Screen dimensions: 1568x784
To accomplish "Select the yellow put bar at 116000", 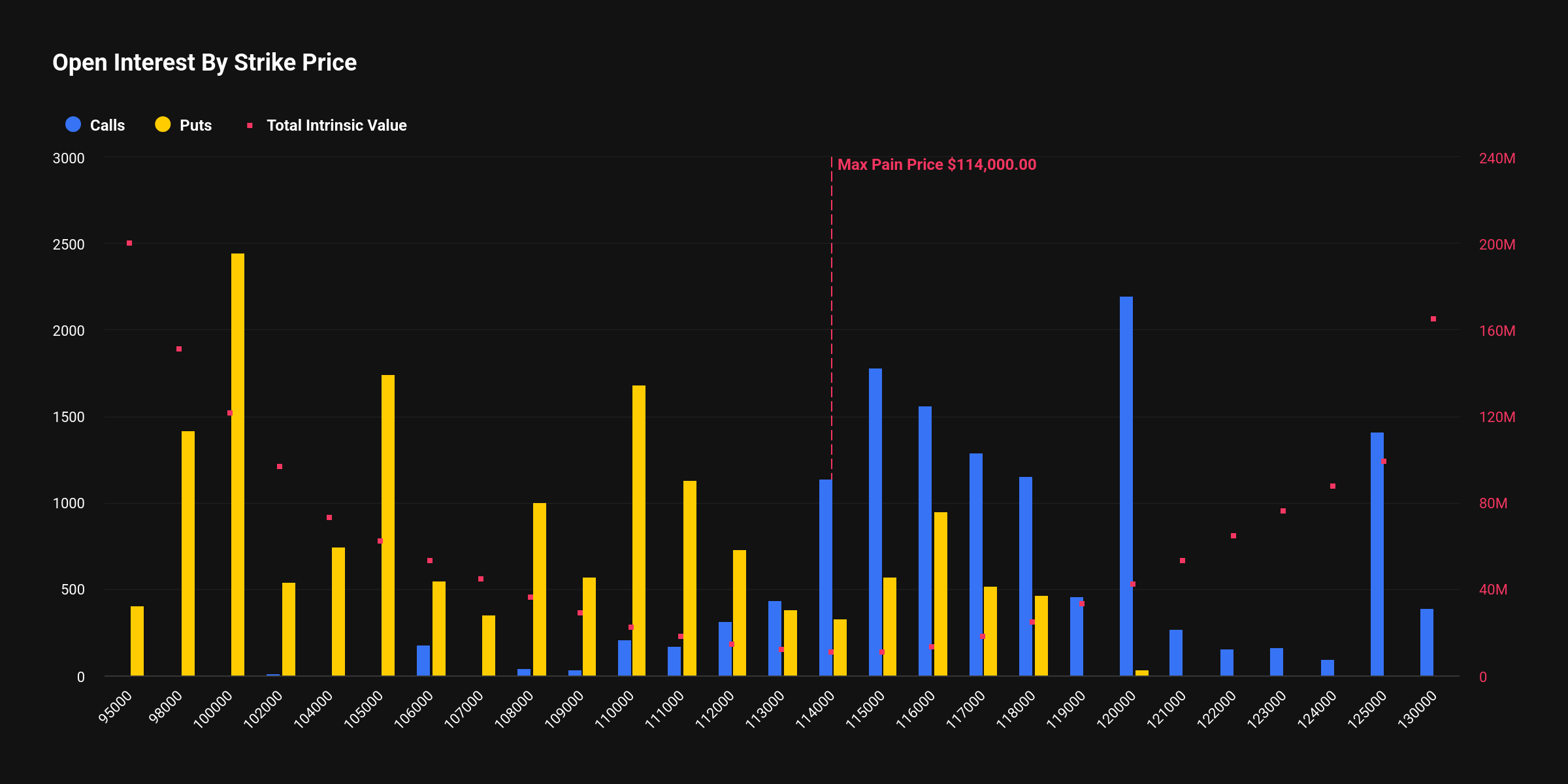I will tap(941, 594).
